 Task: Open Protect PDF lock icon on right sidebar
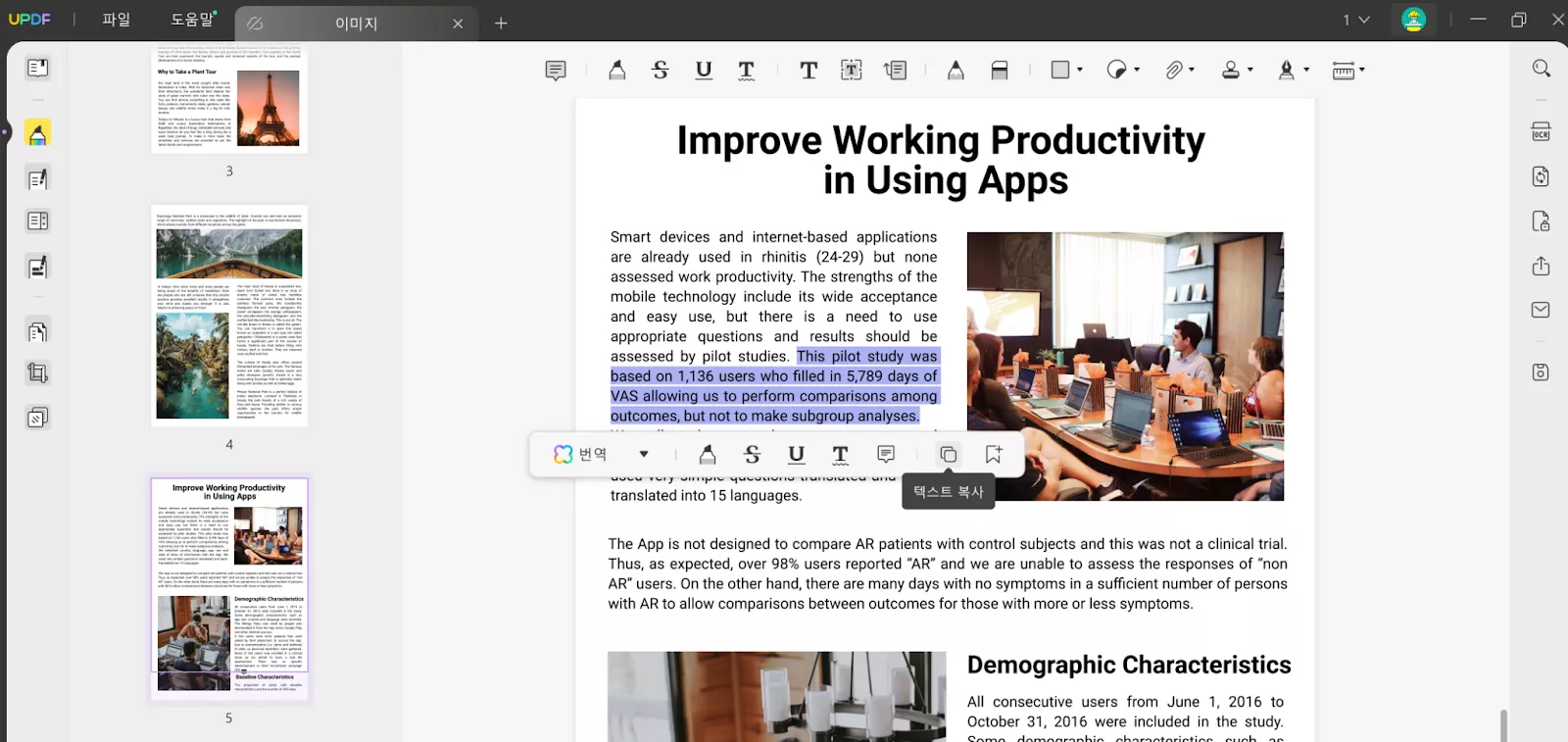tap(1541, 222)
